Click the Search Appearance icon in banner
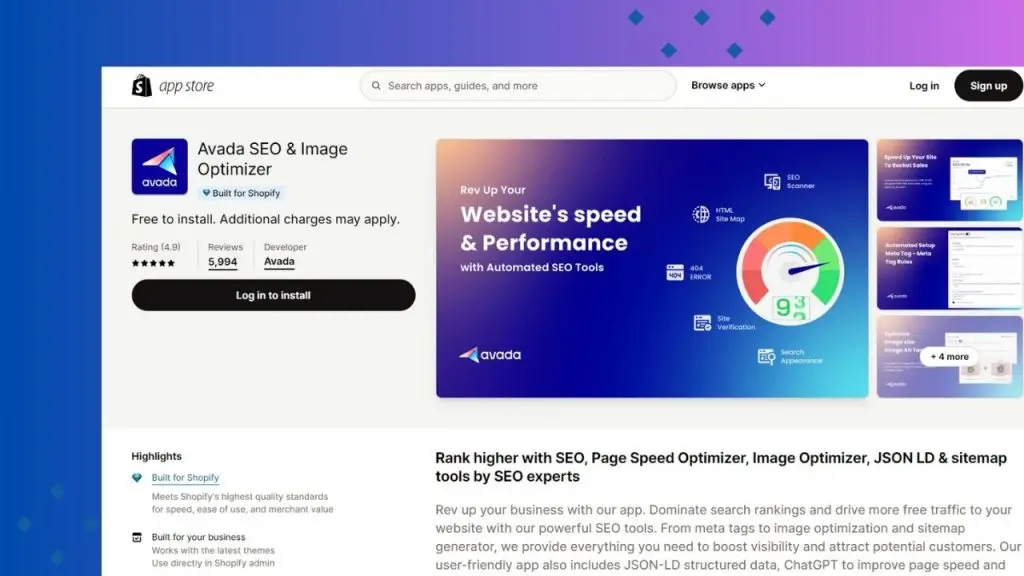1024x576 pixels. [766, 356]
